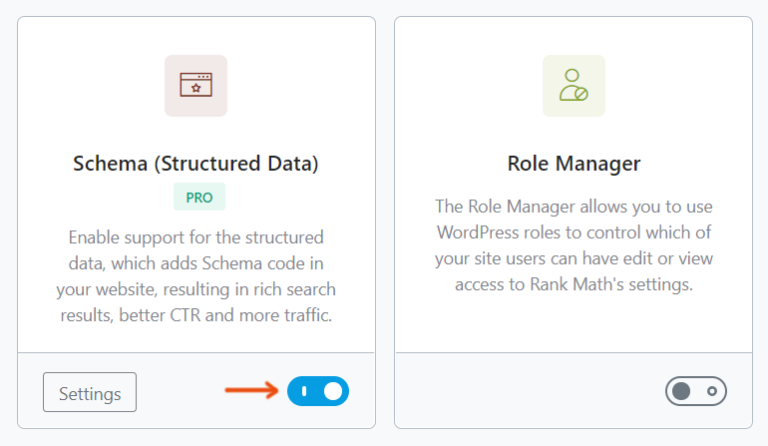Click the line 'The Role Manager allows you to use'
This screenshot has width=768, height=446.
[573, 206]
